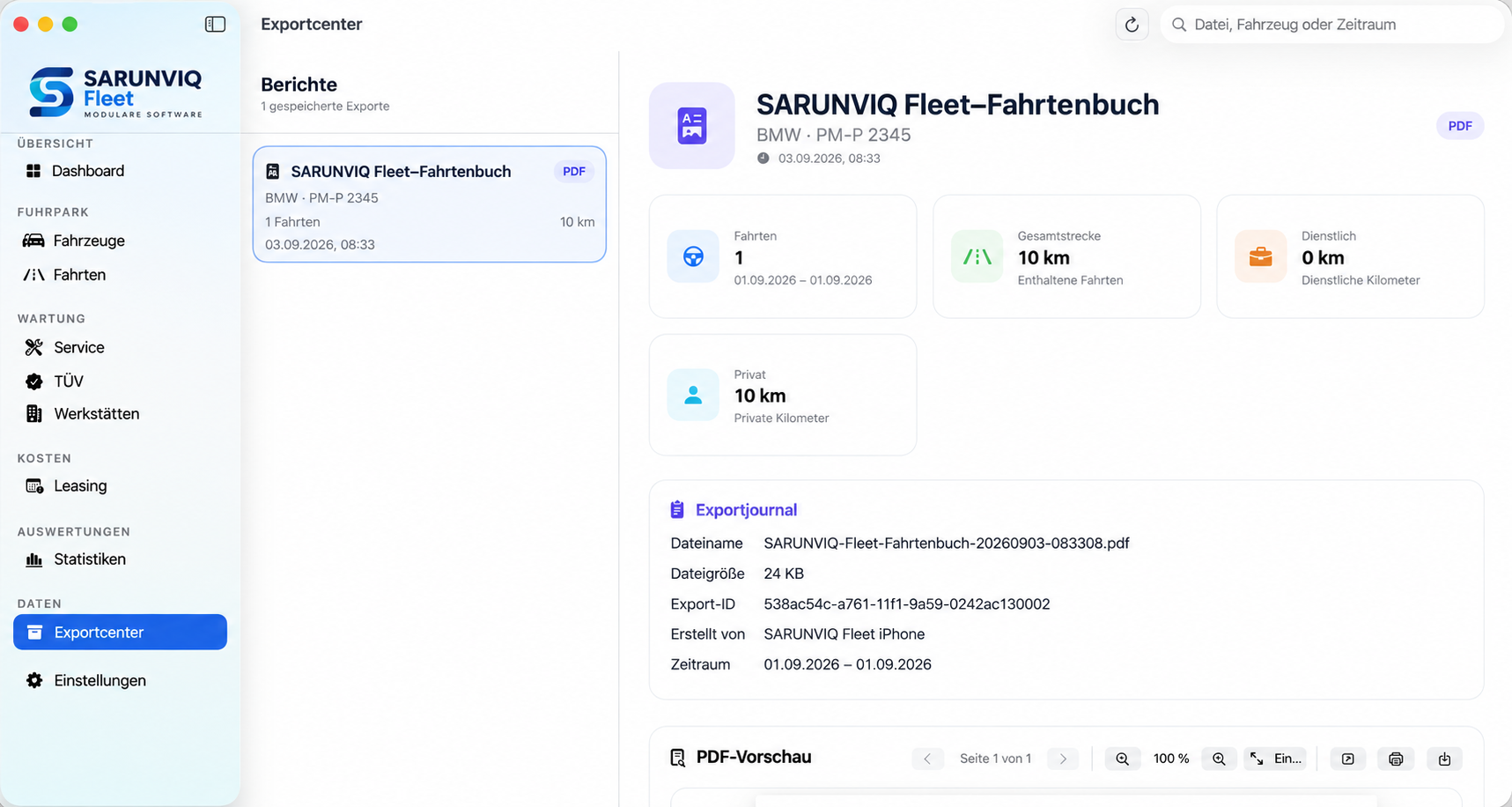Click the Erstellt von value SARUNVIQ Fleet iPhone

point(845,634)
